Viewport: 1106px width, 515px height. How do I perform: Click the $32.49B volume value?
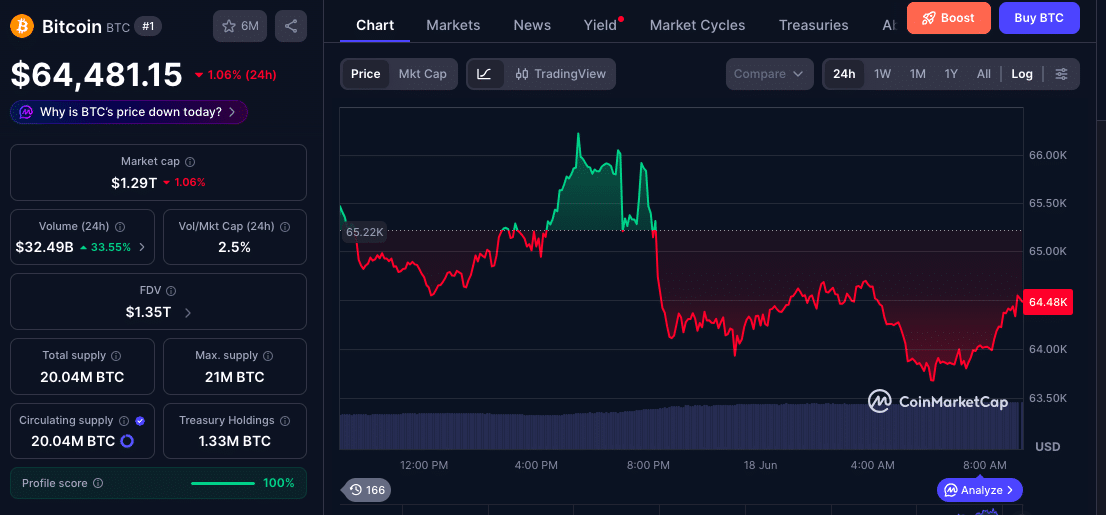(44, 247)
